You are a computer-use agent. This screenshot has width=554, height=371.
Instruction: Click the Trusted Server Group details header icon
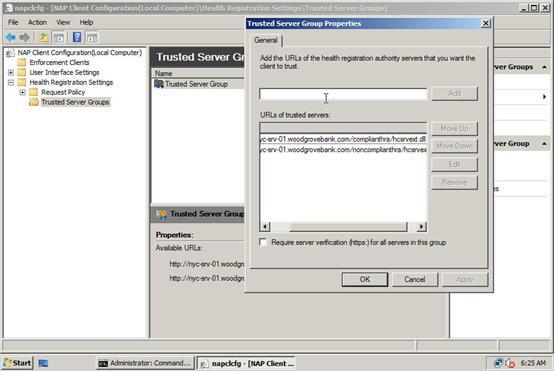[x=162, y=214]
